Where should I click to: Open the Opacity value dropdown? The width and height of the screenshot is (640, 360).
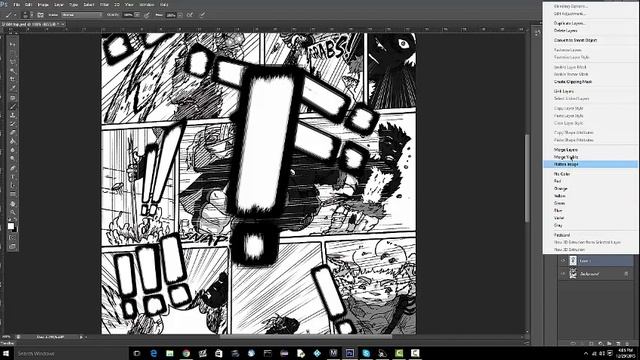point(138,15)
